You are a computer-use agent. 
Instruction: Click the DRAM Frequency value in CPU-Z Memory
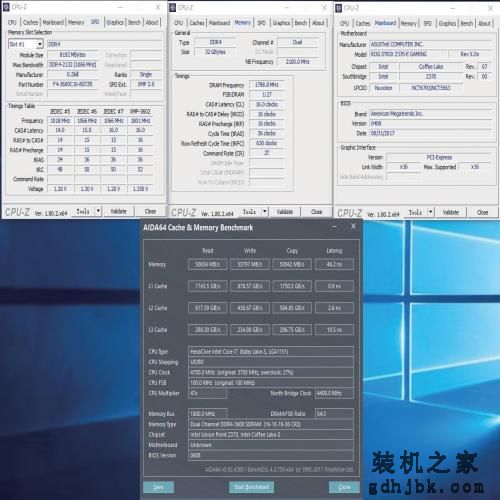tap(267, 85)
